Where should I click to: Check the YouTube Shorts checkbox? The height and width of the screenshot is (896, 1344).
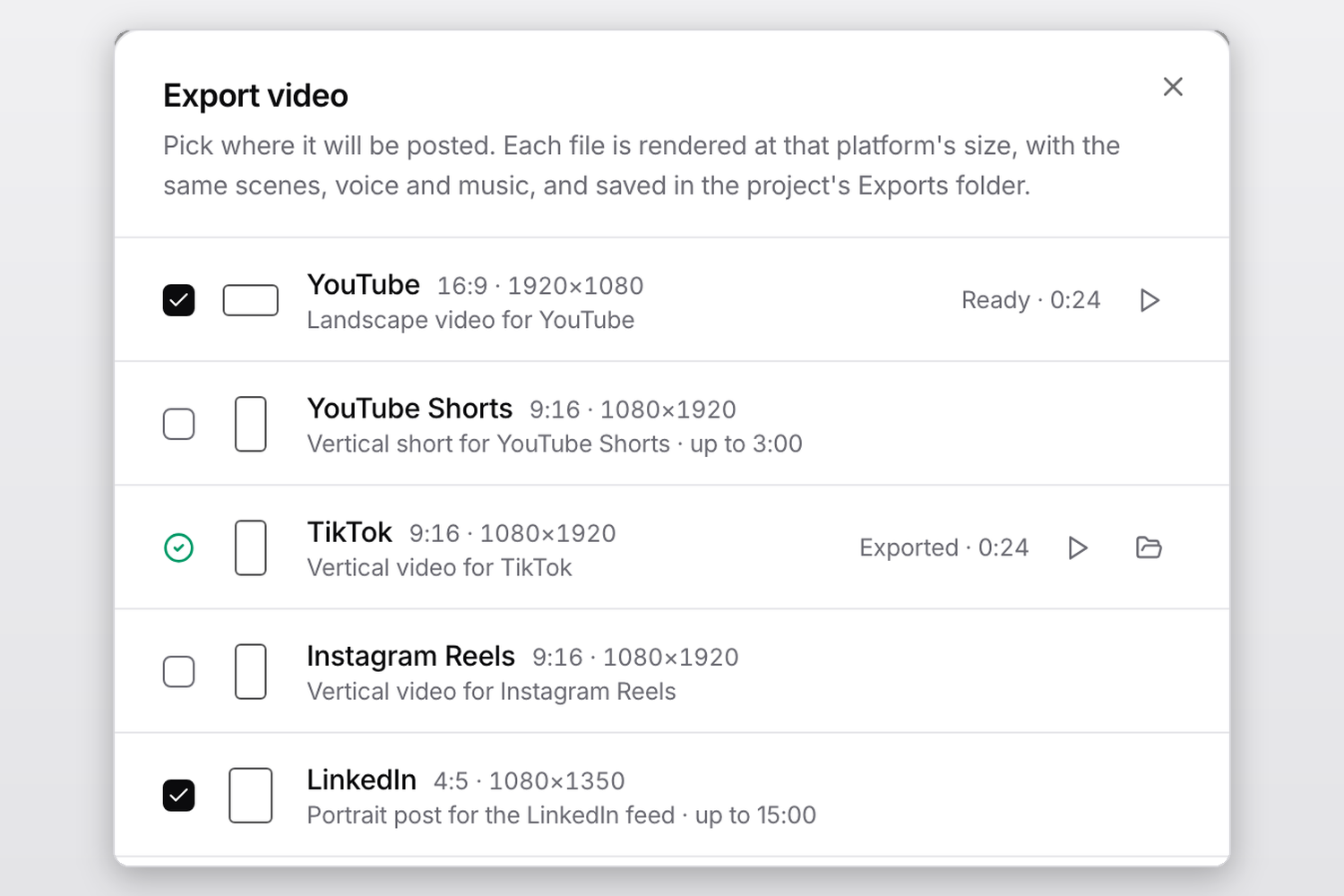pos(179,424)
